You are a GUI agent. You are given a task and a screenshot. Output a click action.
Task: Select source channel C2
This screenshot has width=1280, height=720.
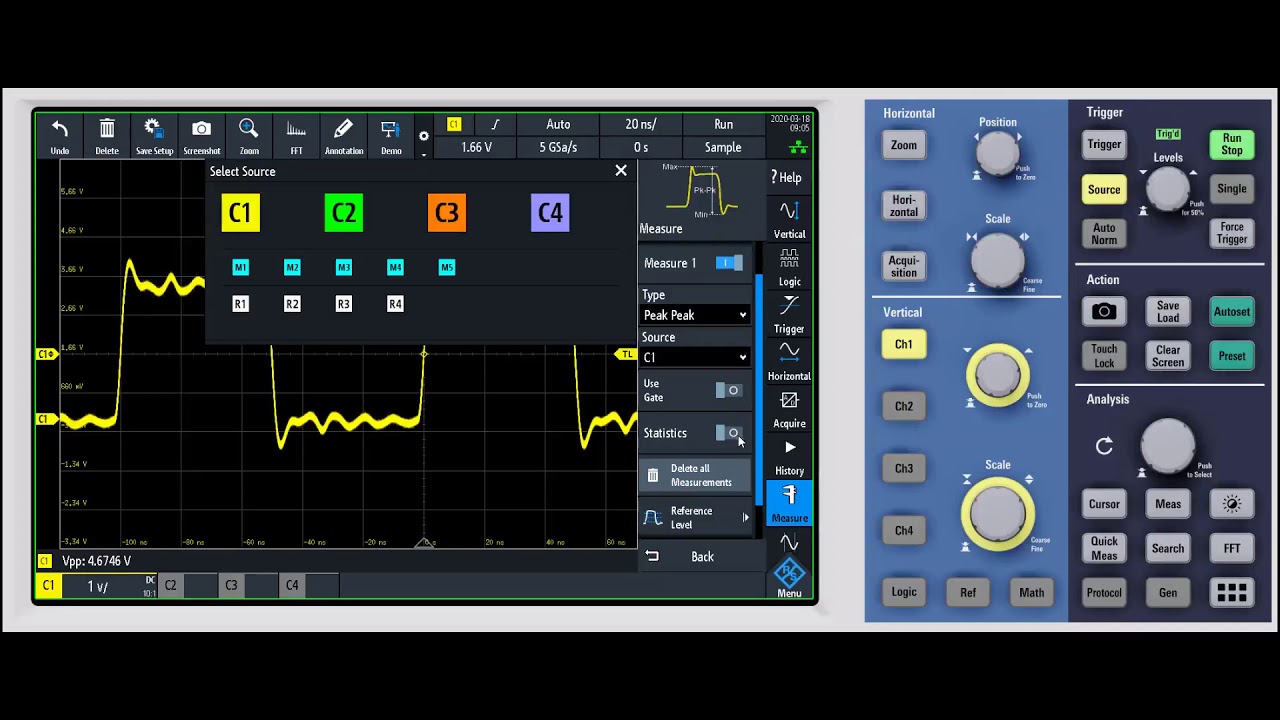pyautogui.click(x=343, y=213)
